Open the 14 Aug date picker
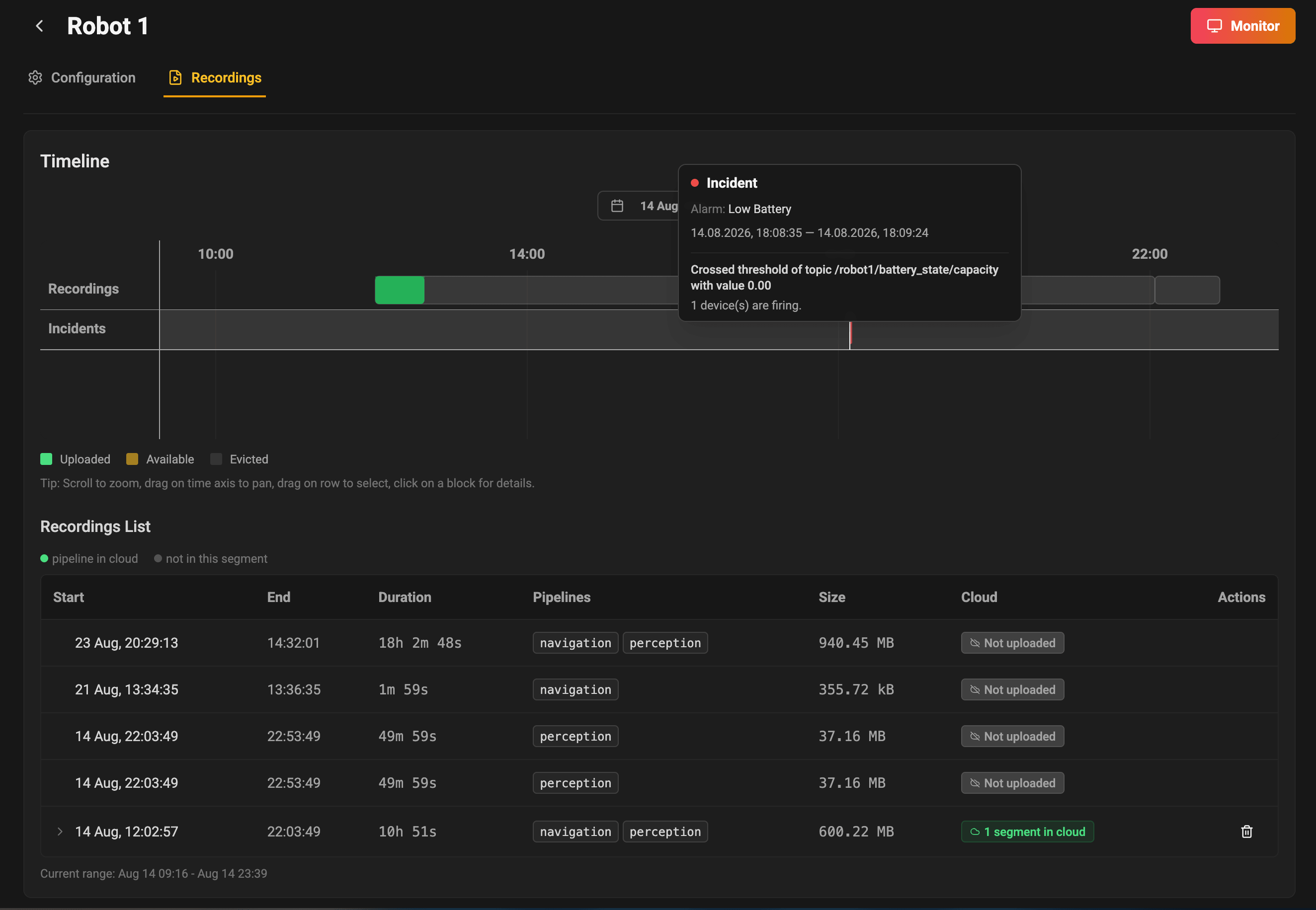Viewport: 1316px width, 910px height. (x=638, y=206)
